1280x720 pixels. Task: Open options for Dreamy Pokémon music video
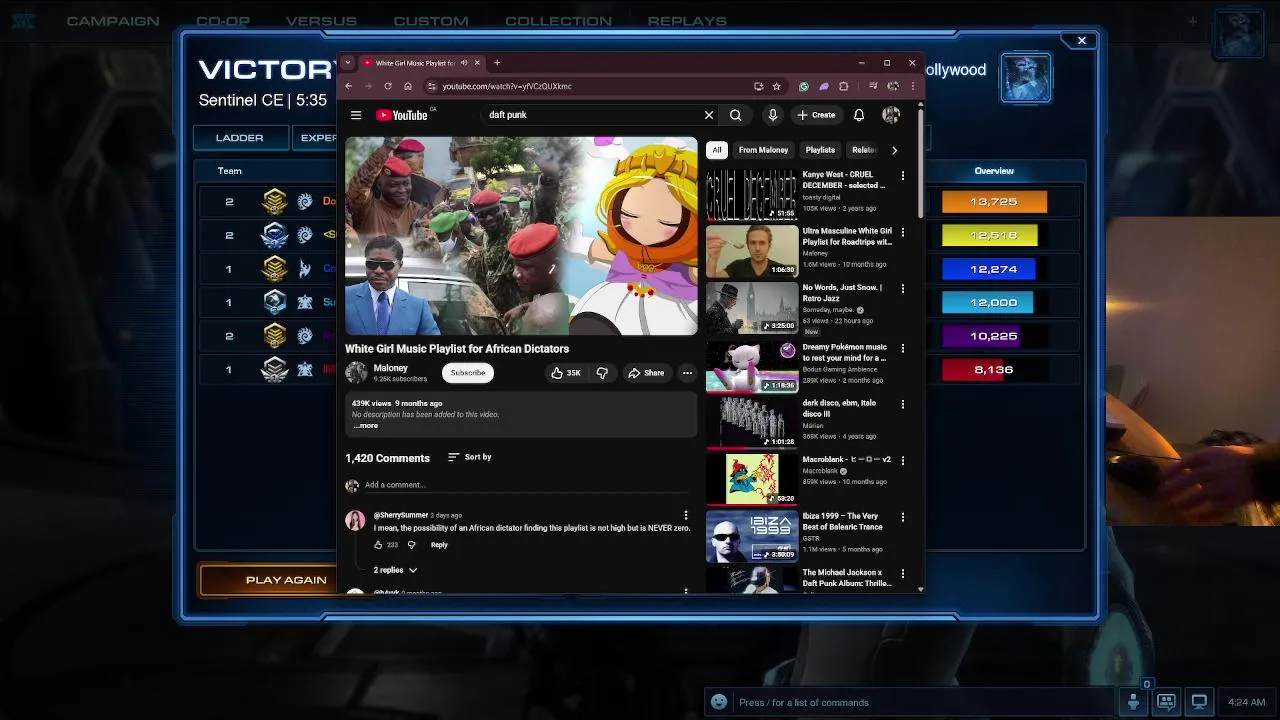902,349
